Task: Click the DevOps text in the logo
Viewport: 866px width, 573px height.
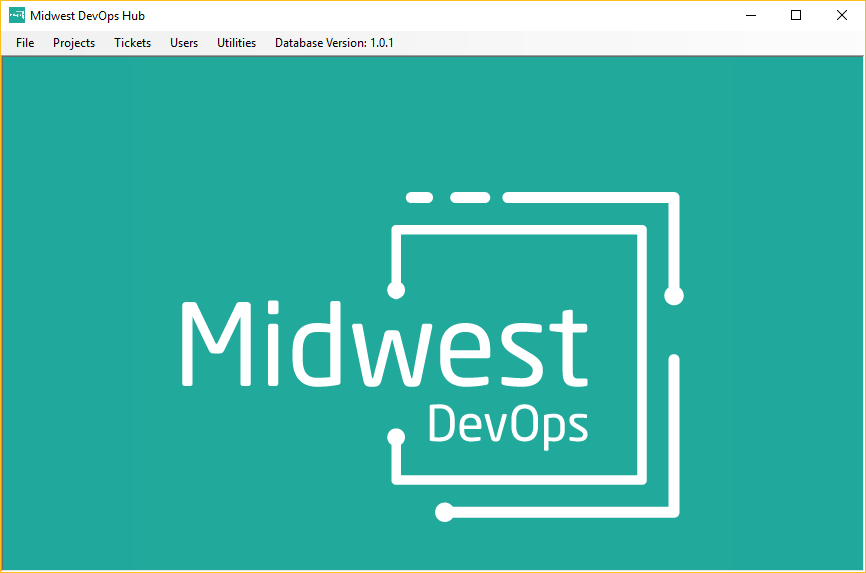Action: (507, 424)
